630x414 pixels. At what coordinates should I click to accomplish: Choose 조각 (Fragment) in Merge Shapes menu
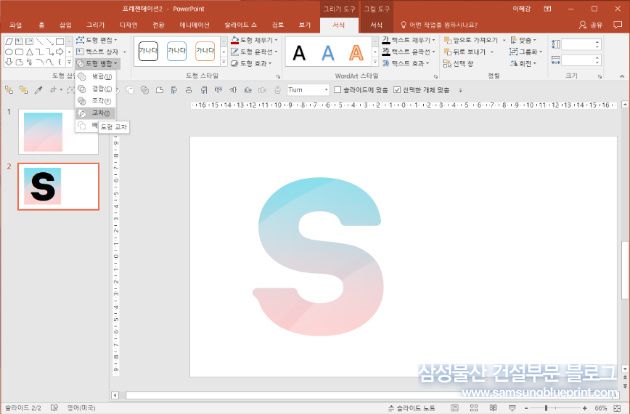96,101
